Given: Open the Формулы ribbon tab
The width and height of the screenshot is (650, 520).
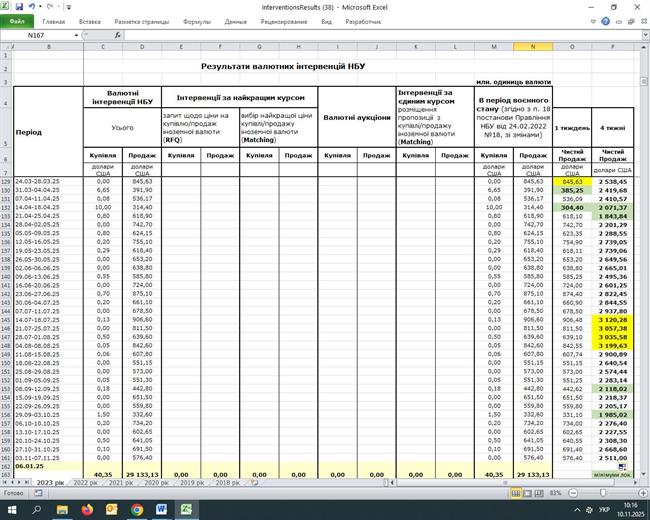Looking at the screenshot, I should [x=197, y=20].
